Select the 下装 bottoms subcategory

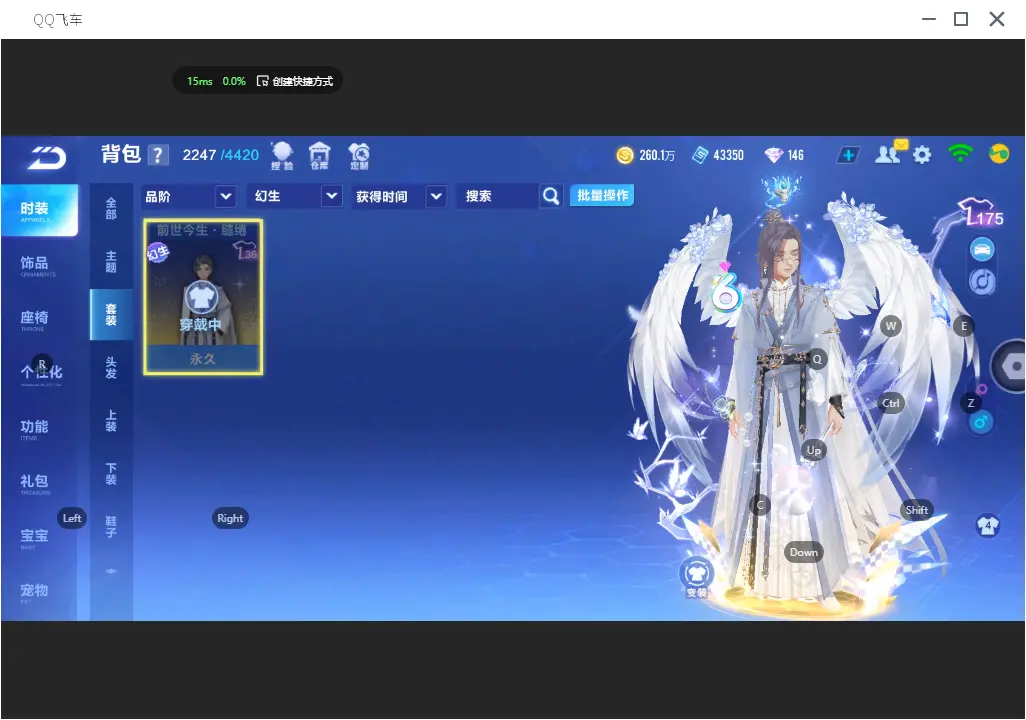[111, 474]
